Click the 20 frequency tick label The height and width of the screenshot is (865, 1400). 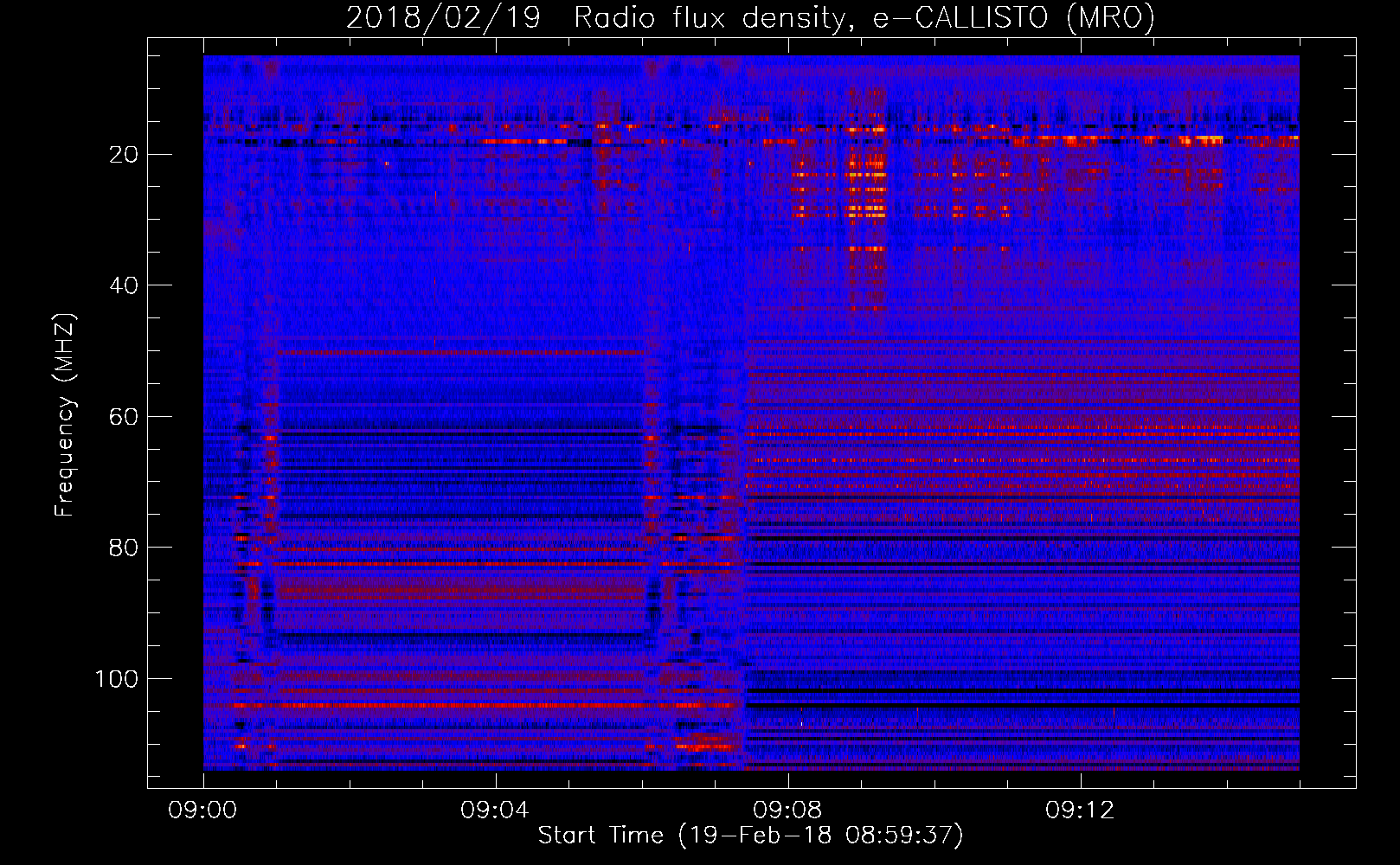[124, 155]
